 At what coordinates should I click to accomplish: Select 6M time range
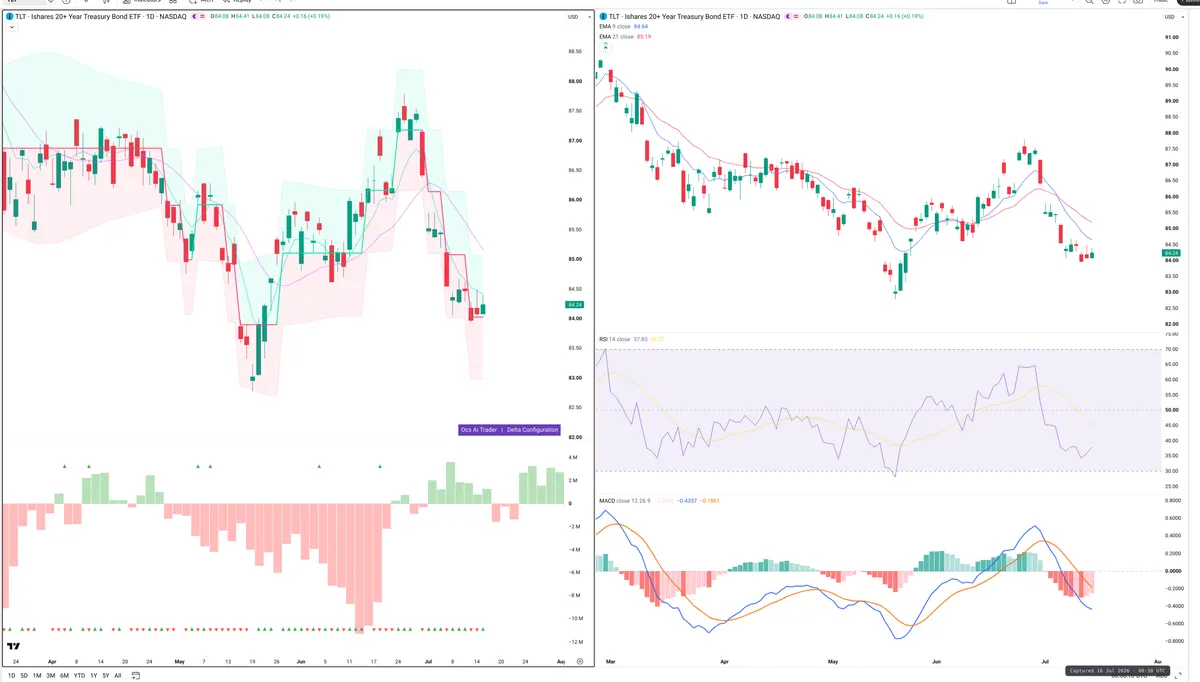pyautogui.click(x=64, y=675)
